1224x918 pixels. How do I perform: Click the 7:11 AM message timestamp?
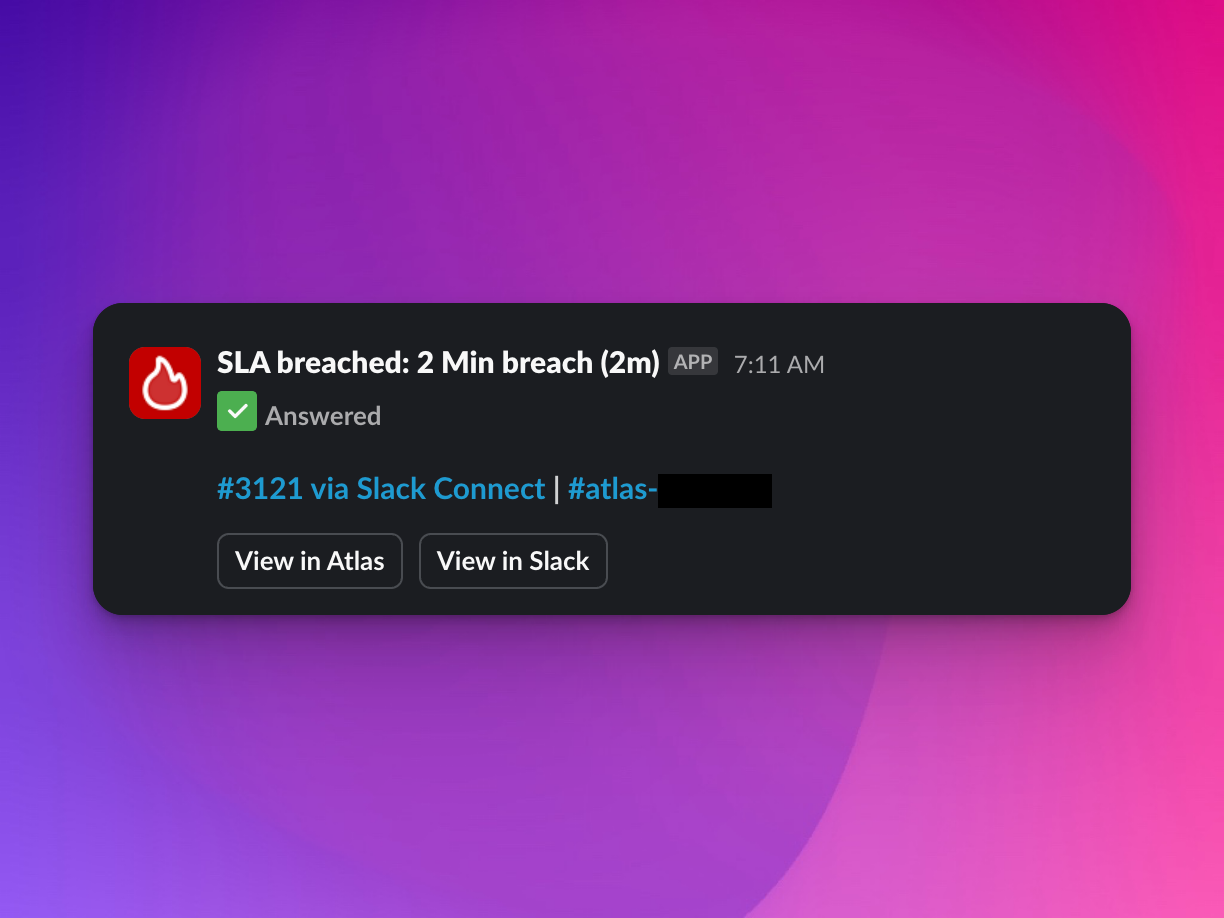(779, 364)
